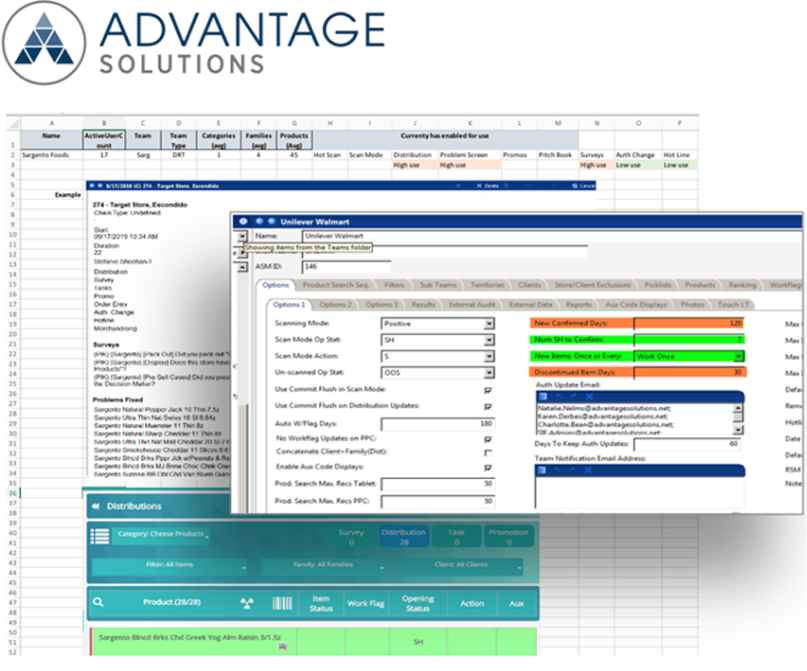Open the list menu icon beside Category

click(x=100, y=536)
